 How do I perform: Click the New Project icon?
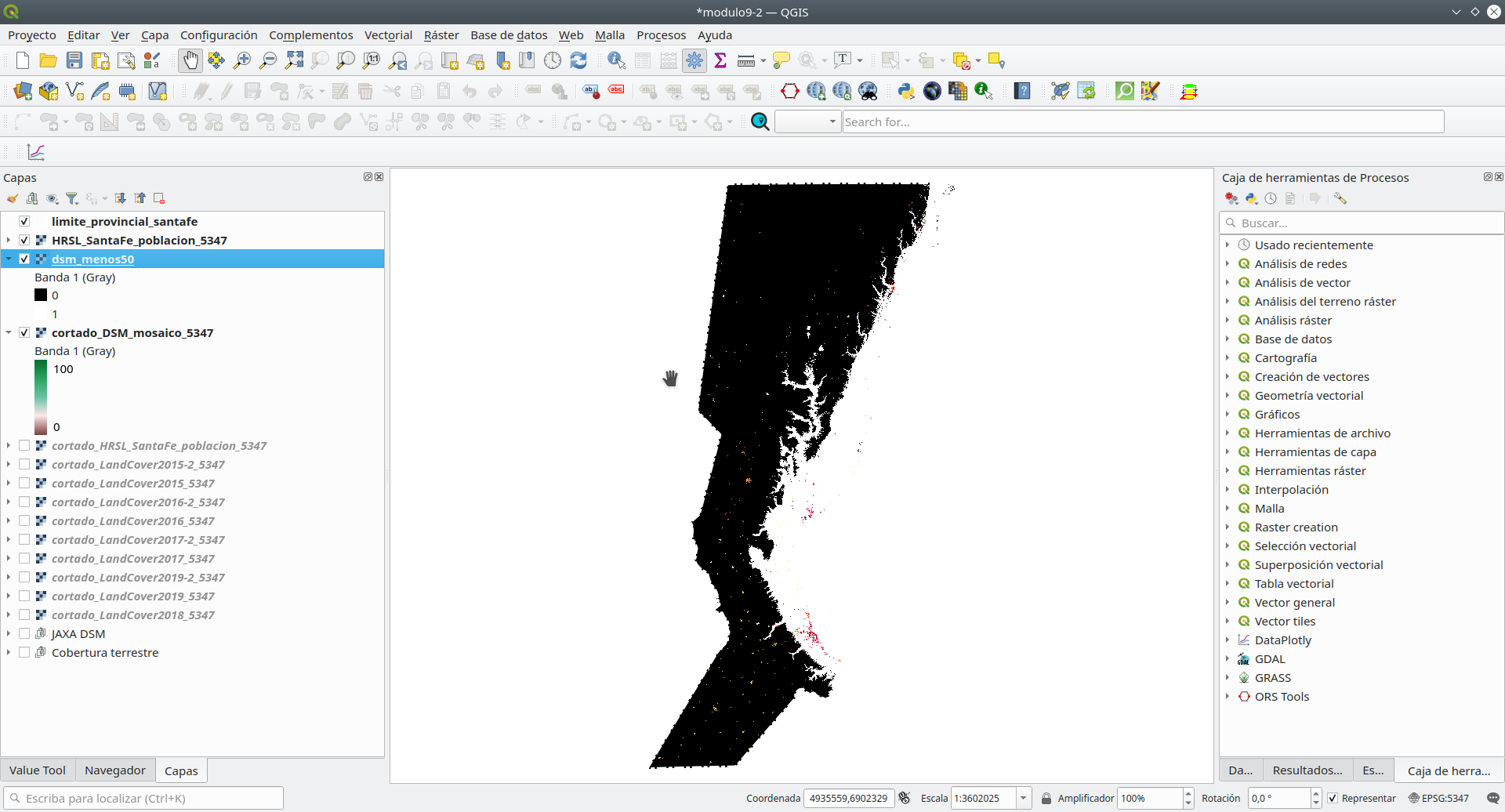[x=23, y=60]
